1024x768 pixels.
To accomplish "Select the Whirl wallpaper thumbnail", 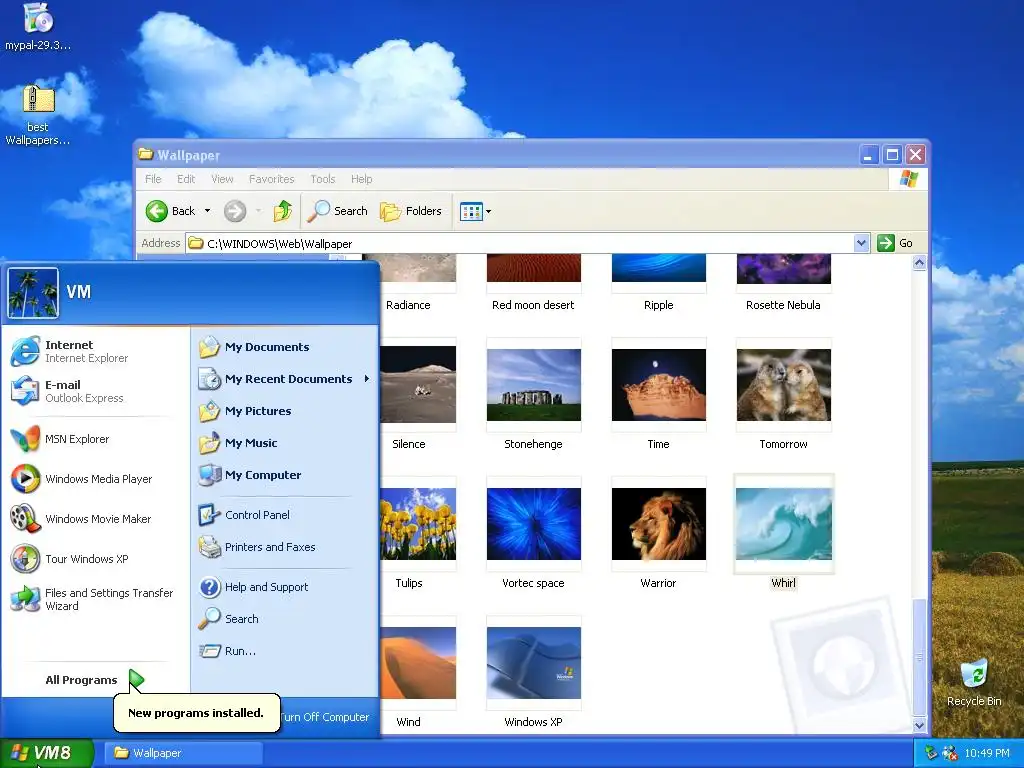I will (x=784, y=524).
